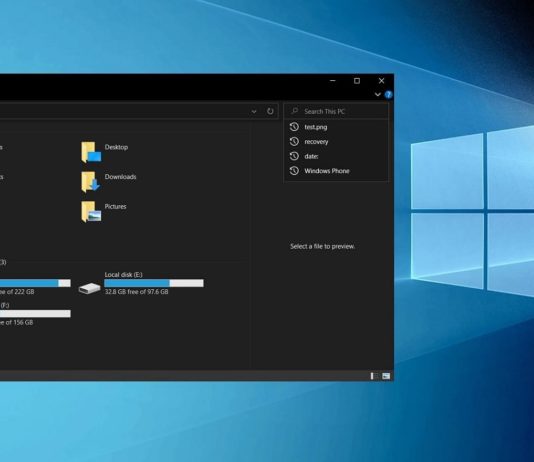Viewport: 534px width, 462px height.
Task: Open the Downloads folder
Action: tap(91, 181)
